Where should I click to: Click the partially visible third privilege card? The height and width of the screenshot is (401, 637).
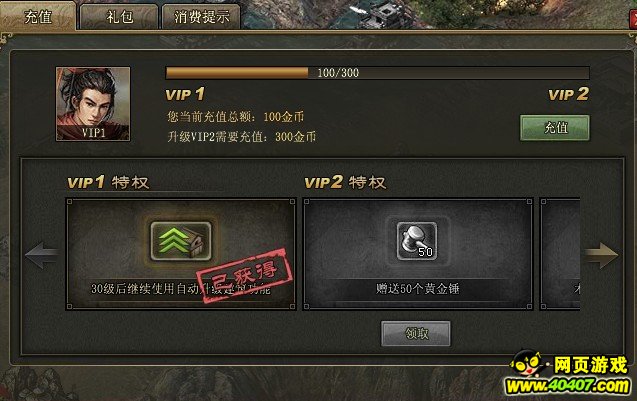point(560,254)
